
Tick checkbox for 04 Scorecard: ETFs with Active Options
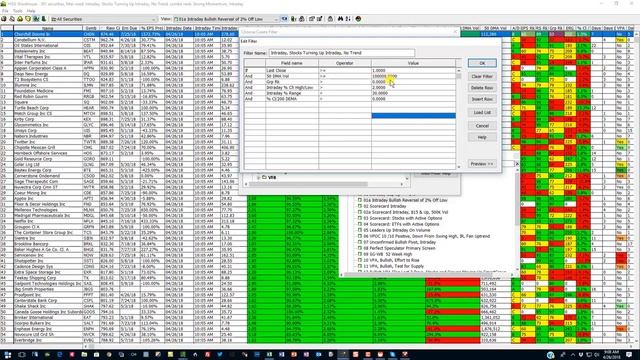(360, 224)
